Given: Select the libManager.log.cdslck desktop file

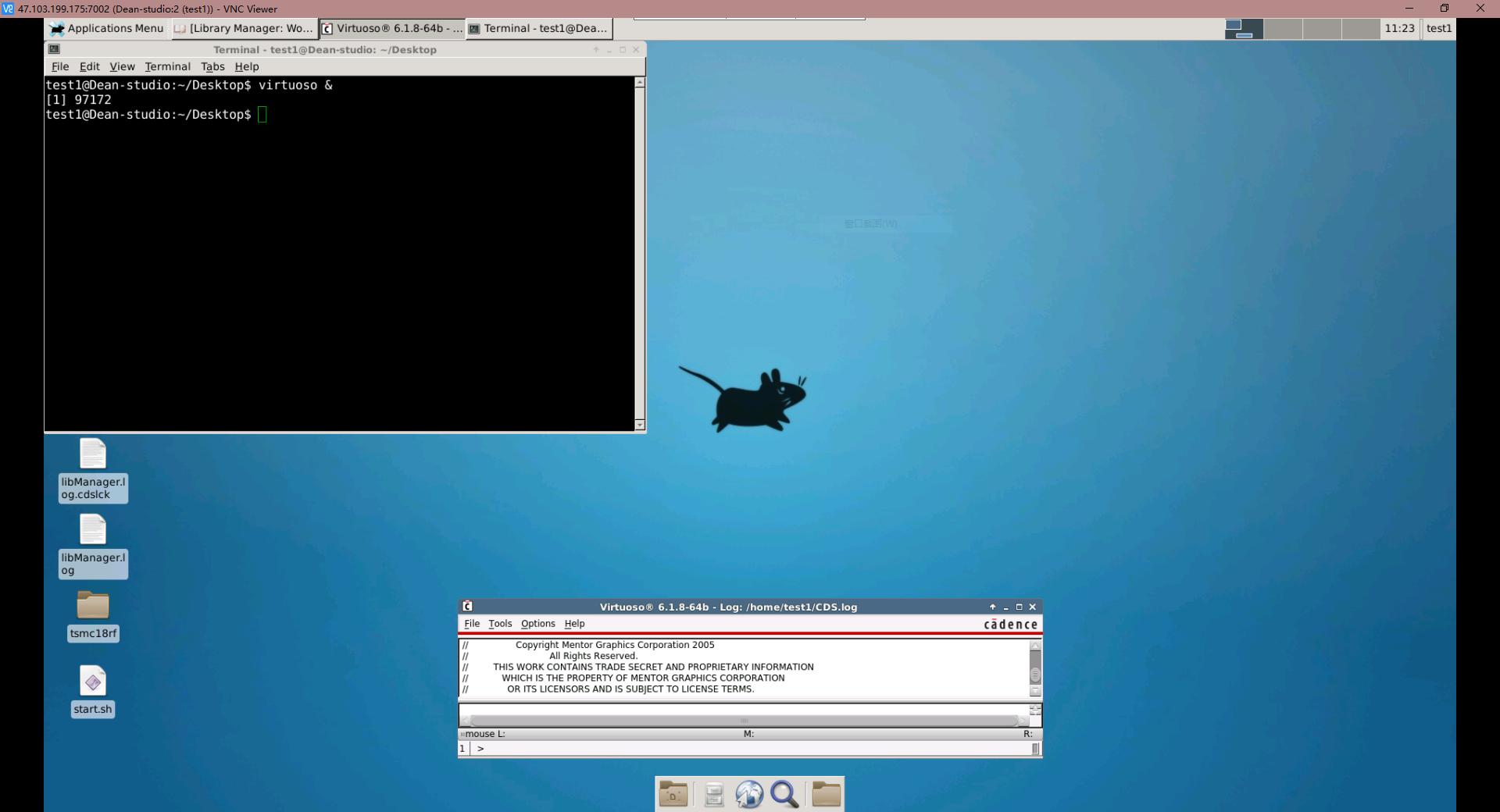Looking at the screenshot, I should [x=93, y=470].
